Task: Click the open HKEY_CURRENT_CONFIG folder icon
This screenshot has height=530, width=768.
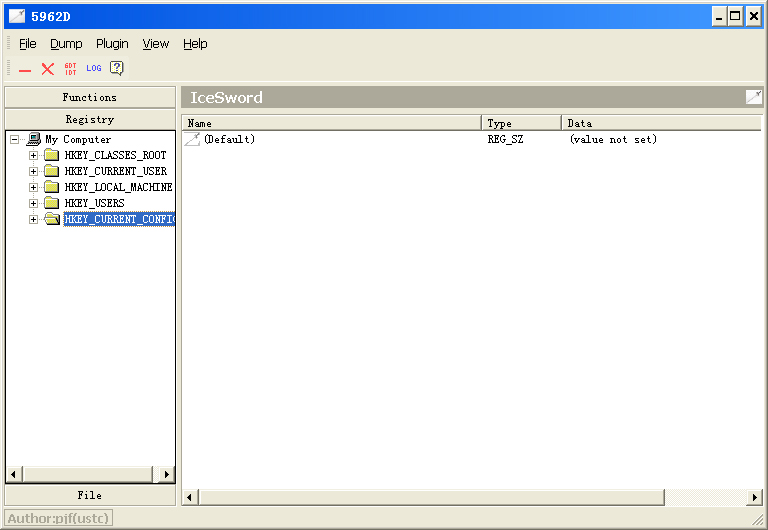Action: (52, 219)
